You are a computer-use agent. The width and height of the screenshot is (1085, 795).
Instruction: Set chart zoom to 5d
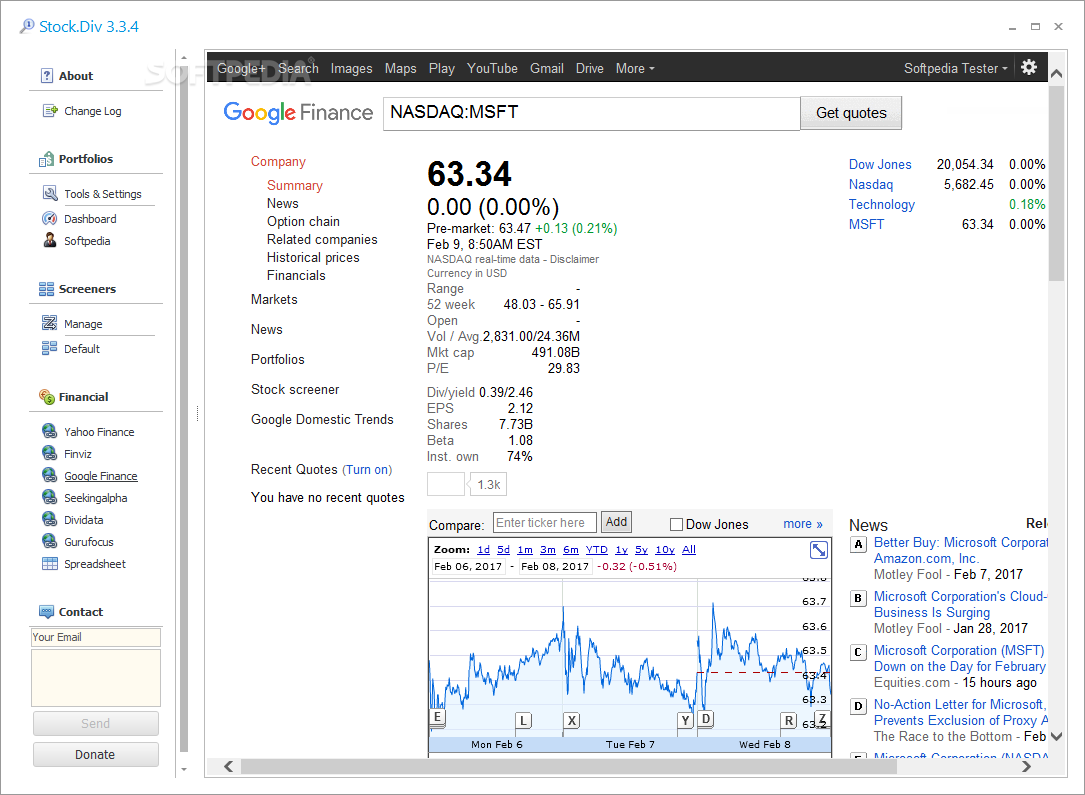pos(503,549)
